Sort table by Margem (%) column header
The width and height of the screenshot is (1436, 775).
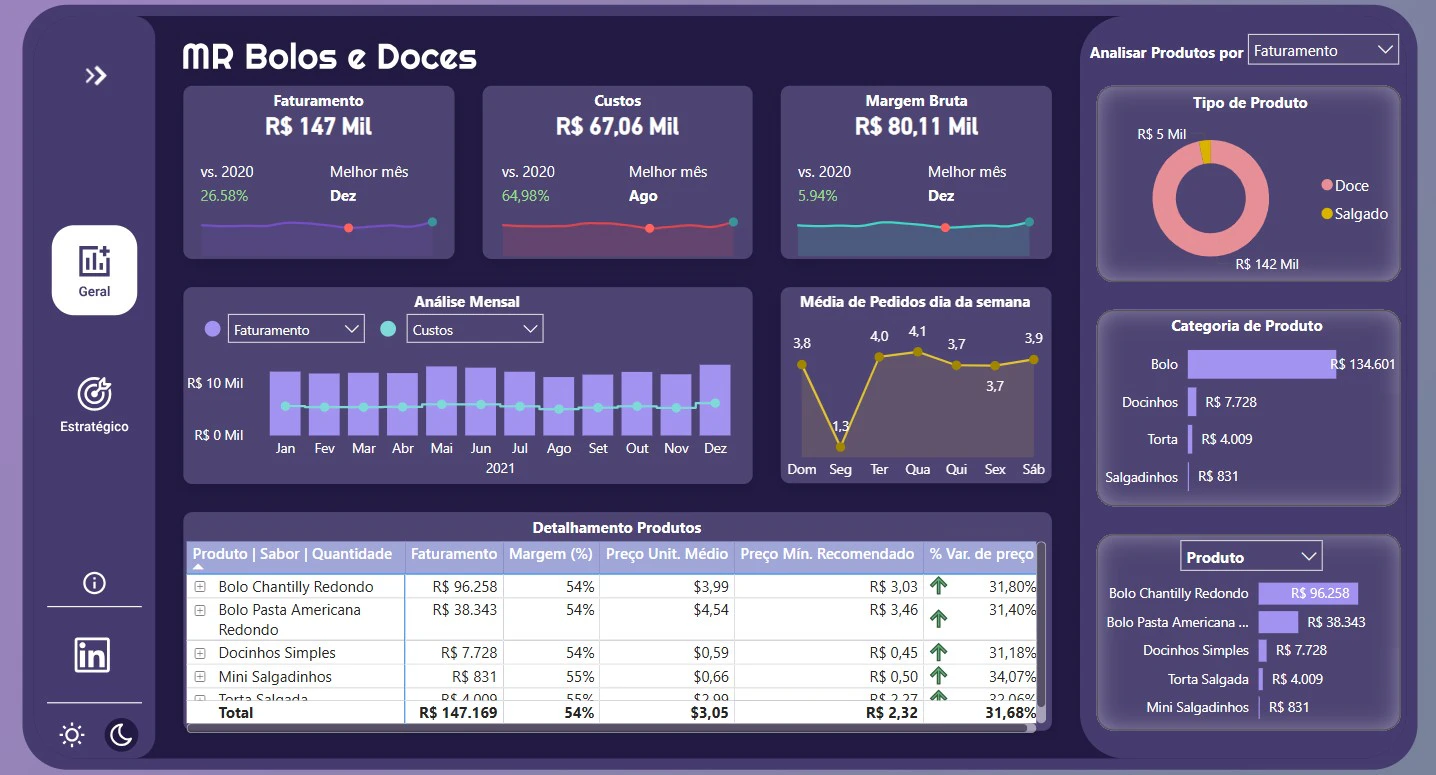[x=552, y=555]
